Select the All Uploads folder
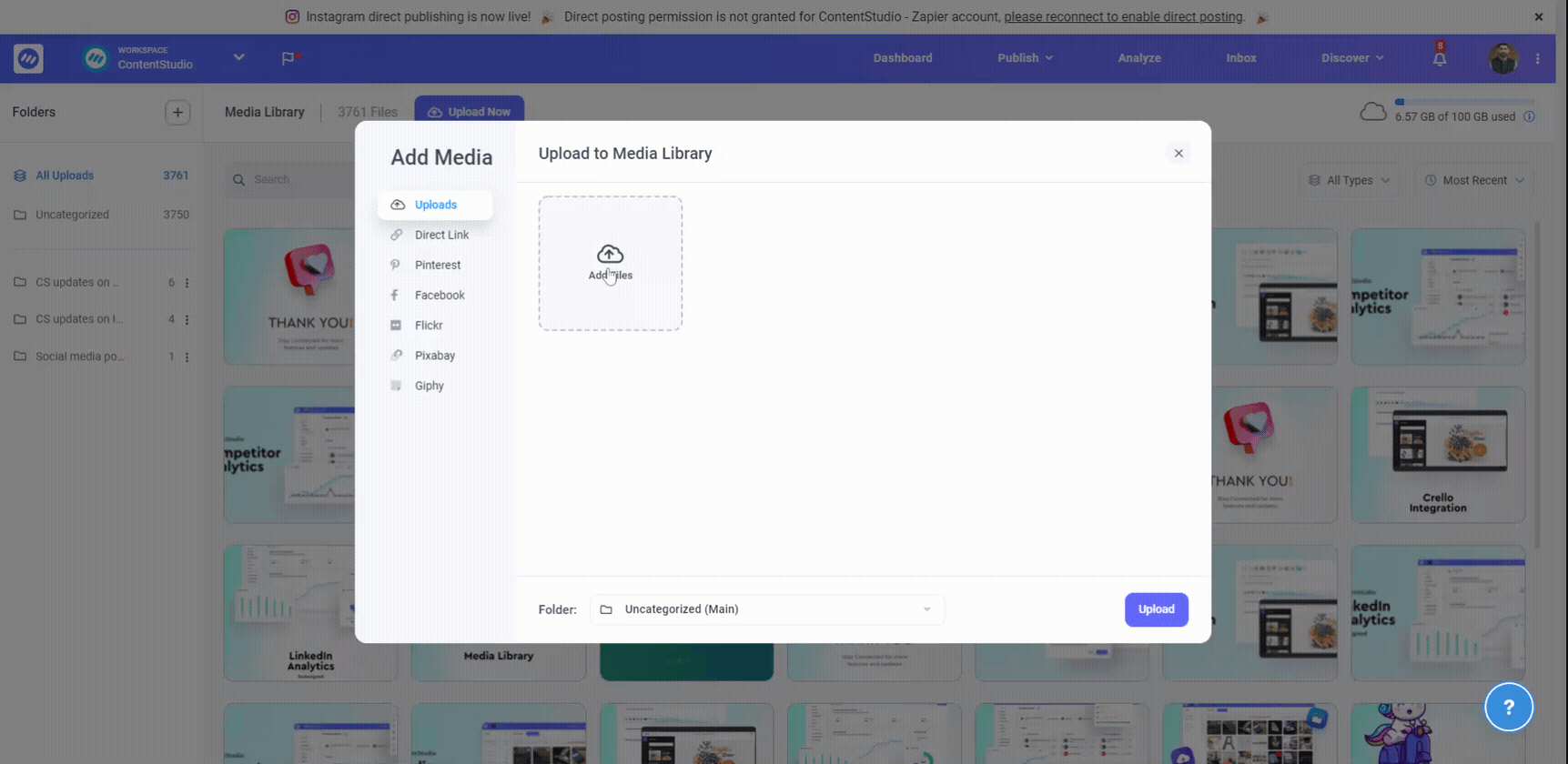 click(100, 176)
